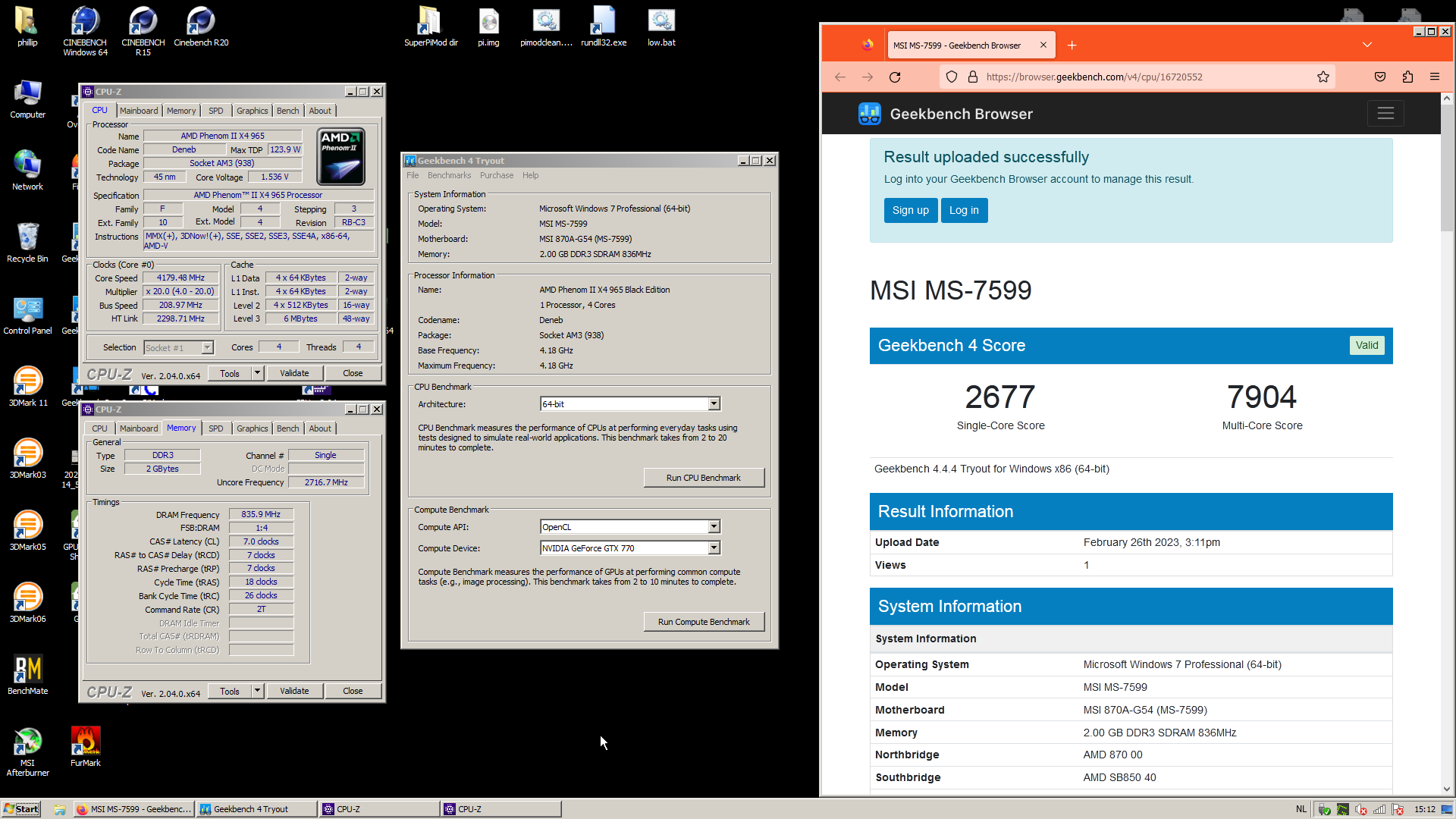1456x819 pixels.
Task: Bookmark this page with star icon
Action: (1323, 77)
